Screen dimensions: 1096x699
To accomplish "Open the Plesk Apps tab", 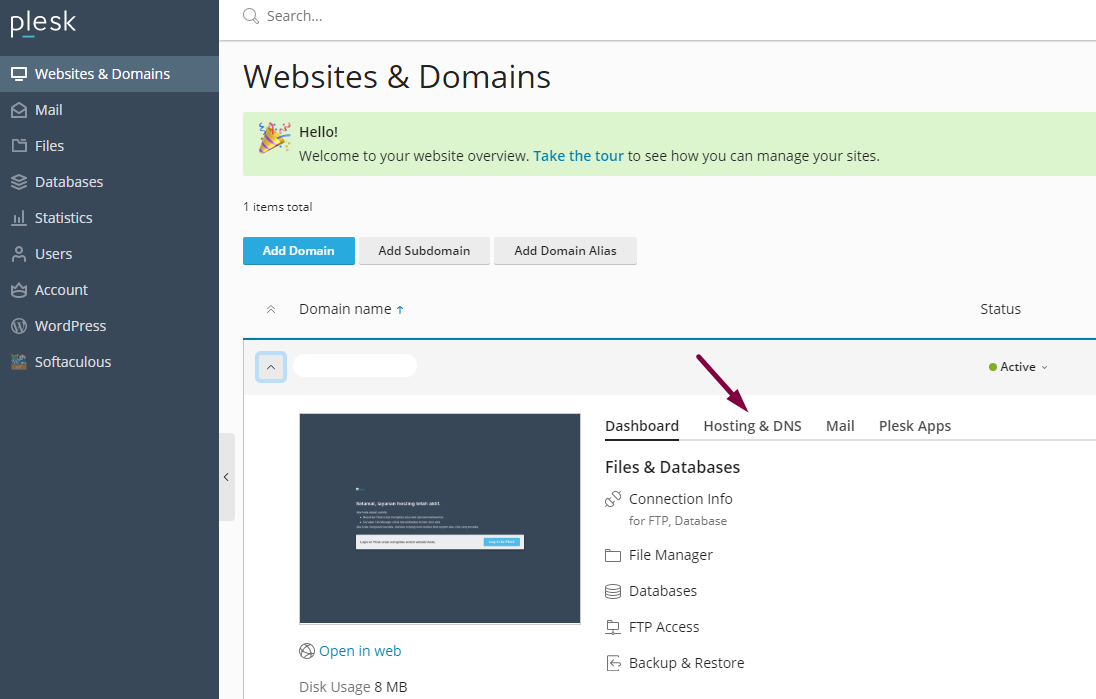I will pos(914,425).
